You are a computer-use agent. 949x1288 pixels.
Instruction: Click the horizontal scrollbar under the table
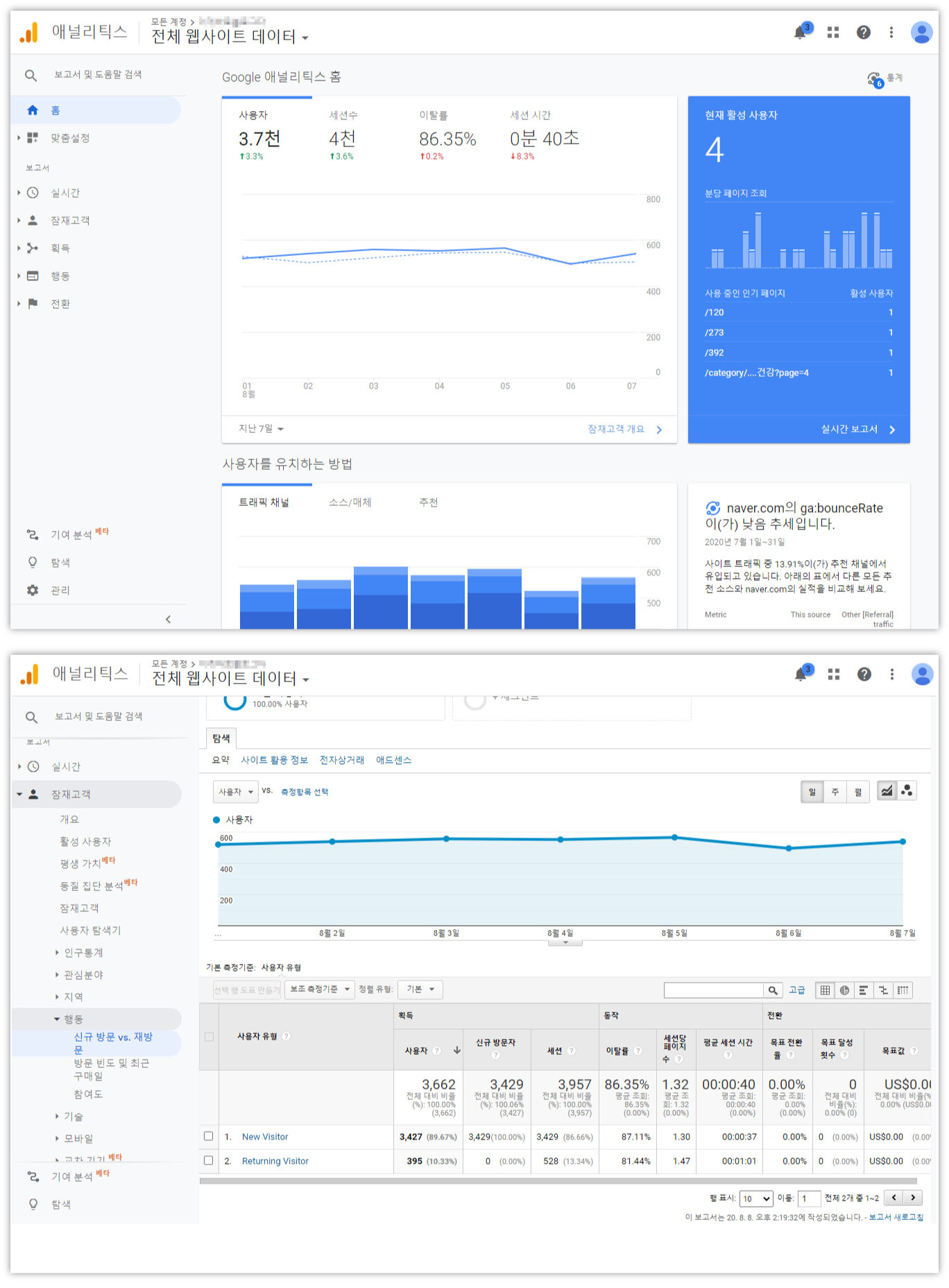[x=558, y=1180]
